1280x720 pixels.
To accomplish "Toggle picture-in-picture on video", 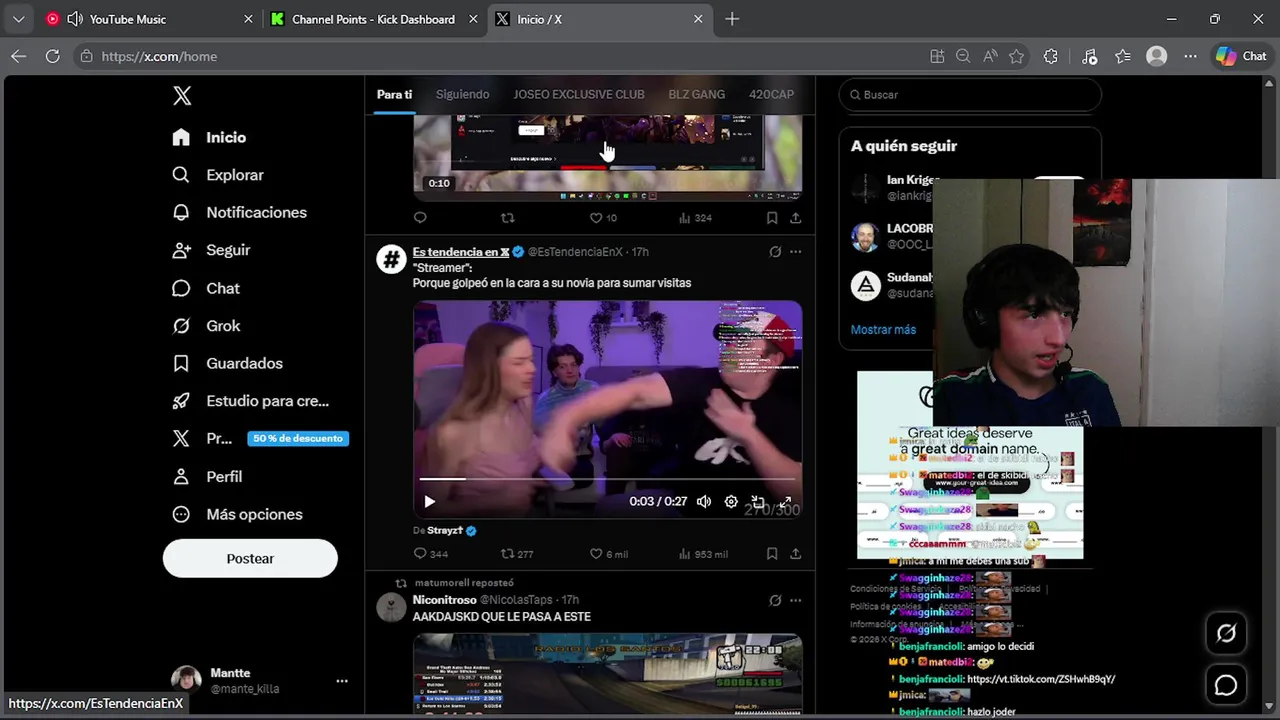I will [758, 502].
